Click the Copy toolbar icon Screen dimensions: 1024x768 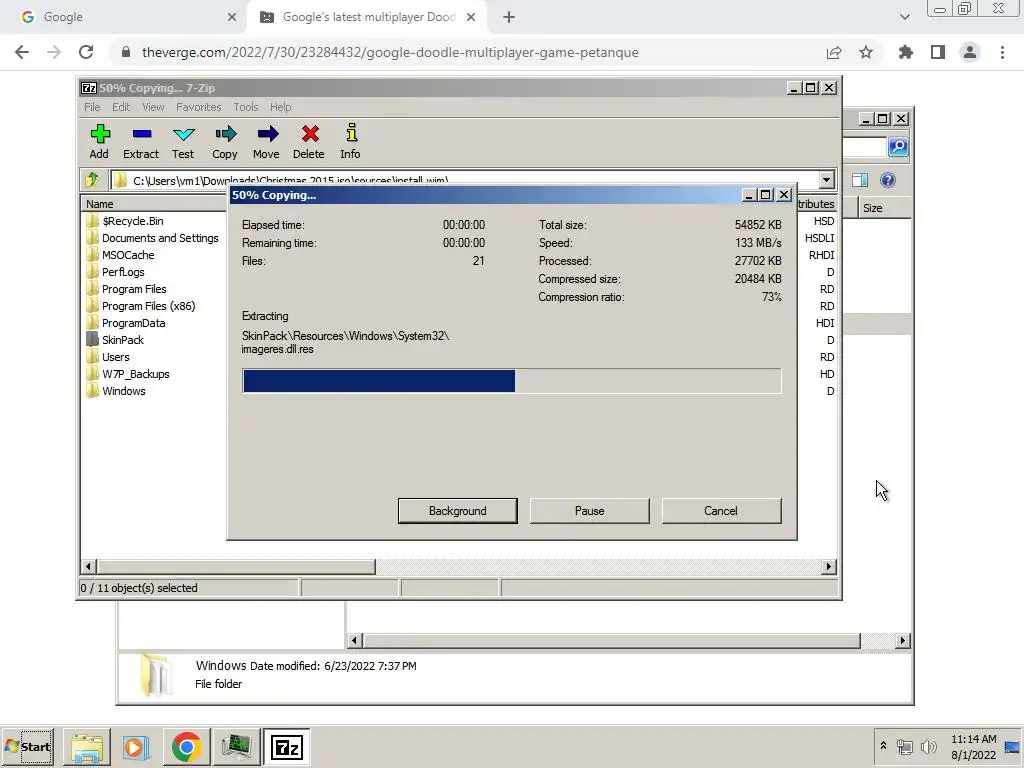tap(225, 141)
